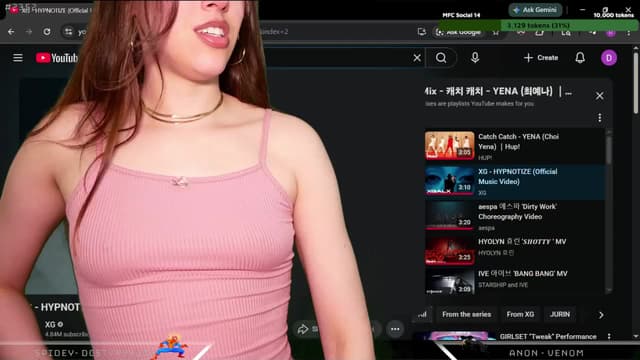Go back with the browser back arrow
Image resolution: width=640 pixels, height=360 pixels.
point(11,31)
